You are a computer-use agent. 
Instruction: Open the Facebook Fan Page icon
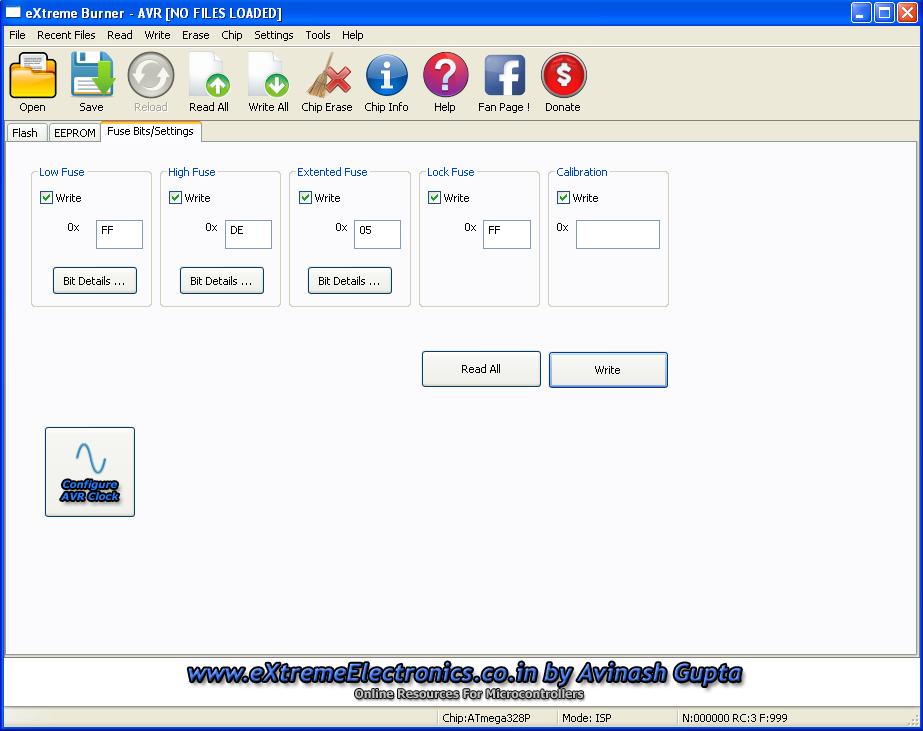pyautogui.click(x=504, y=78)
